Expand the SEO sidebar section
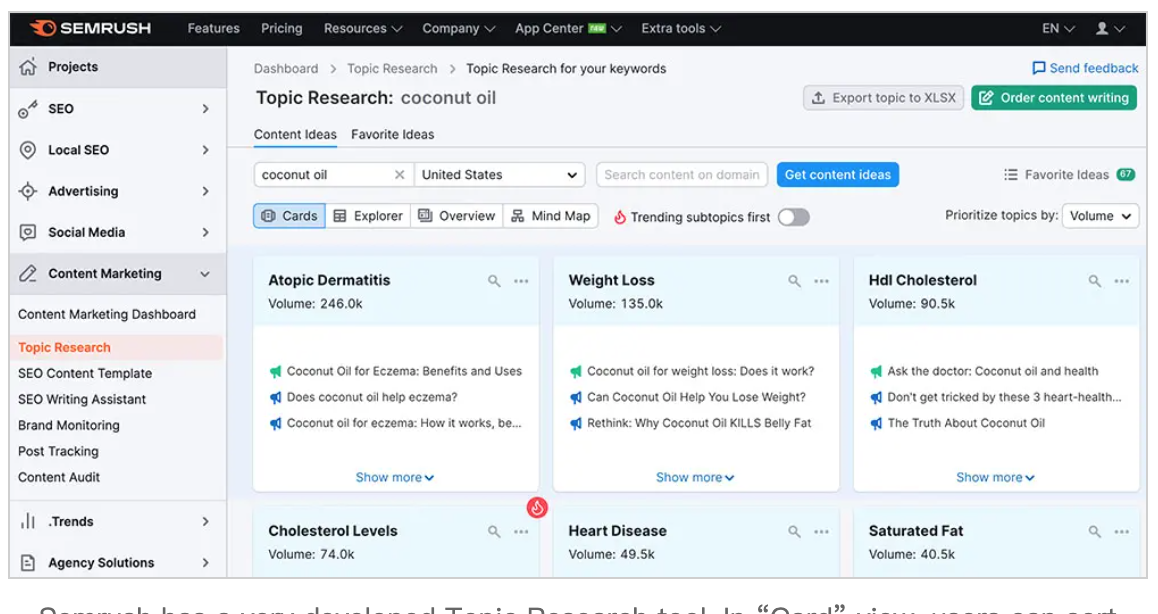The image size is (1158, 614). tap(205, 109)
